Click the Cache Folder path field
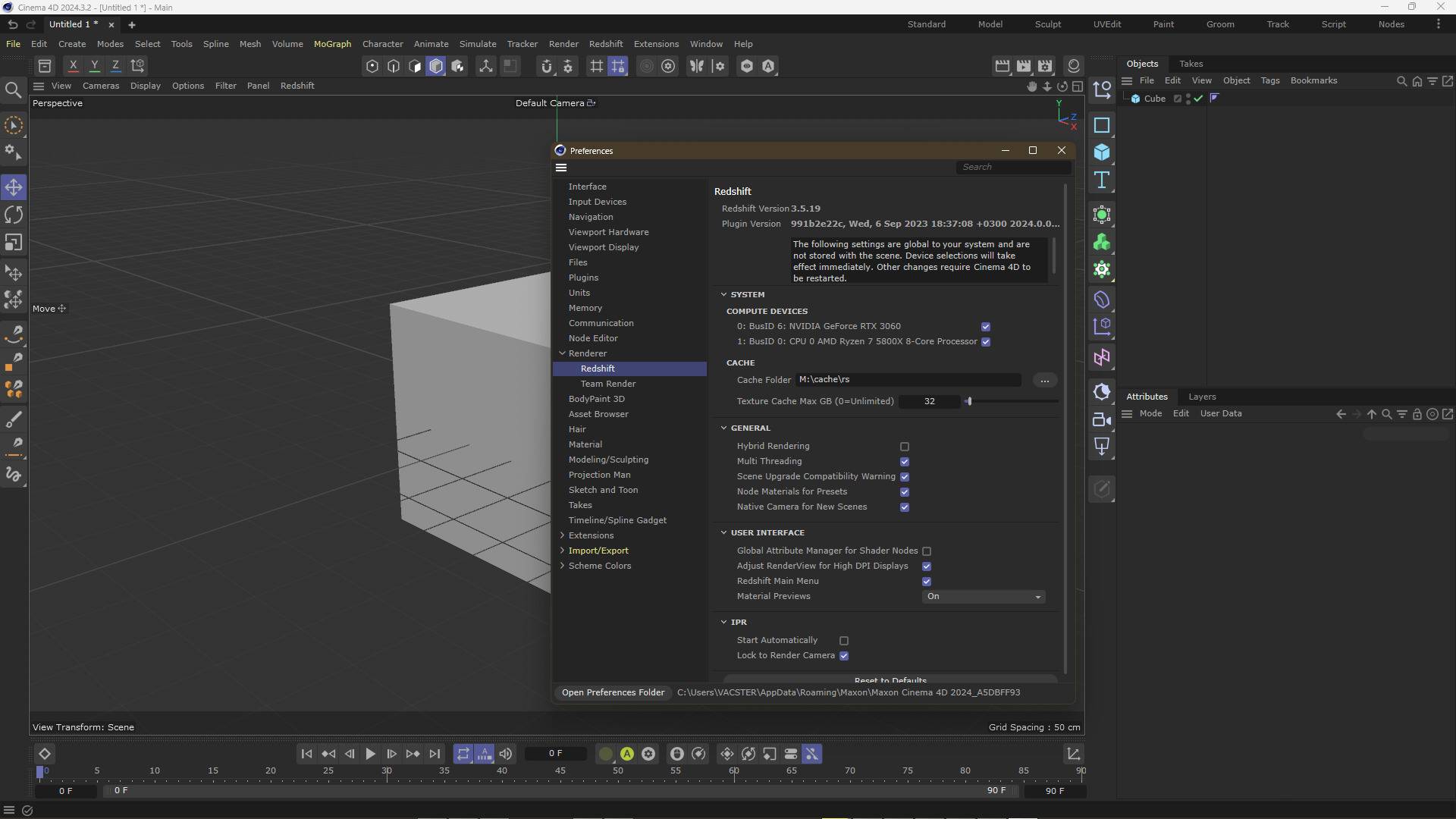This screenshot has height=819, width=1456. click(x=908, y=380)
